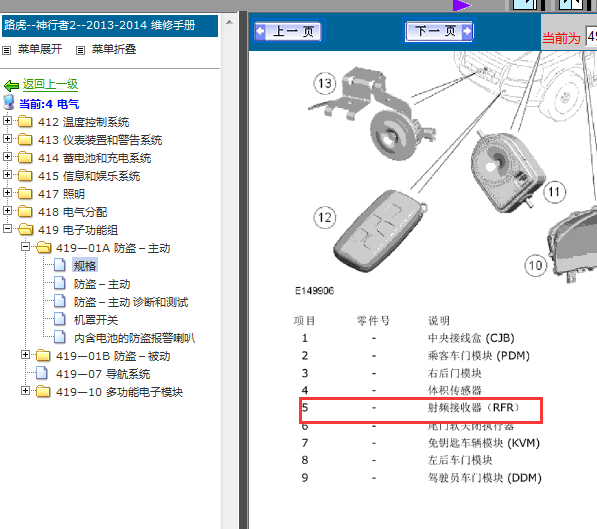The height and width of the screenshot is (529, 597).
Task: Select 414 蓄电池和充电系统 folder label
Action: pyautogui.click(x=94, y=158)
